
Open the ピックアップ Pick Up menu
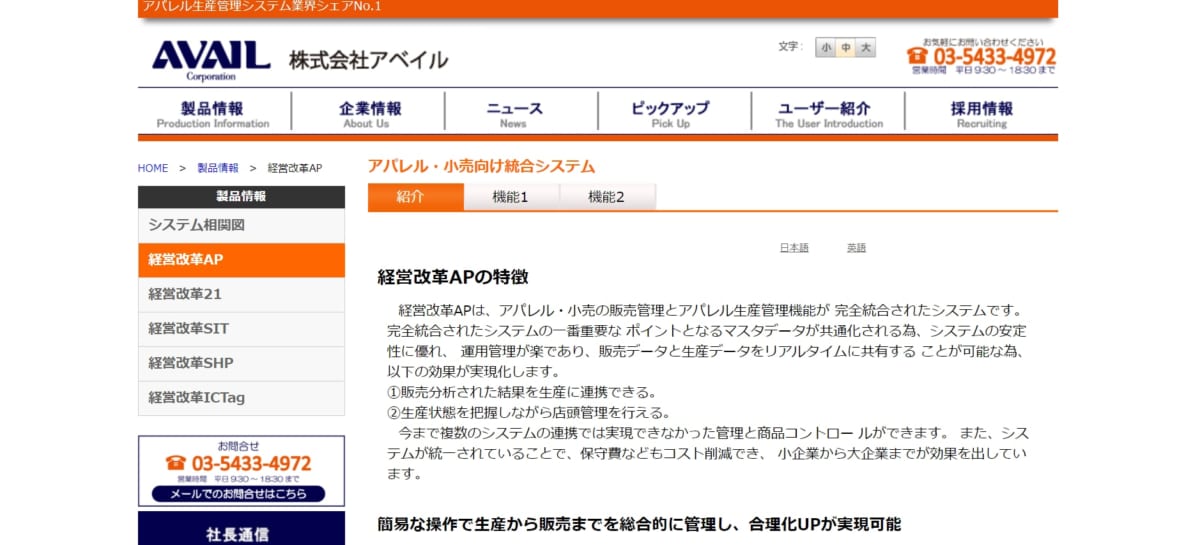click(673, 113)
